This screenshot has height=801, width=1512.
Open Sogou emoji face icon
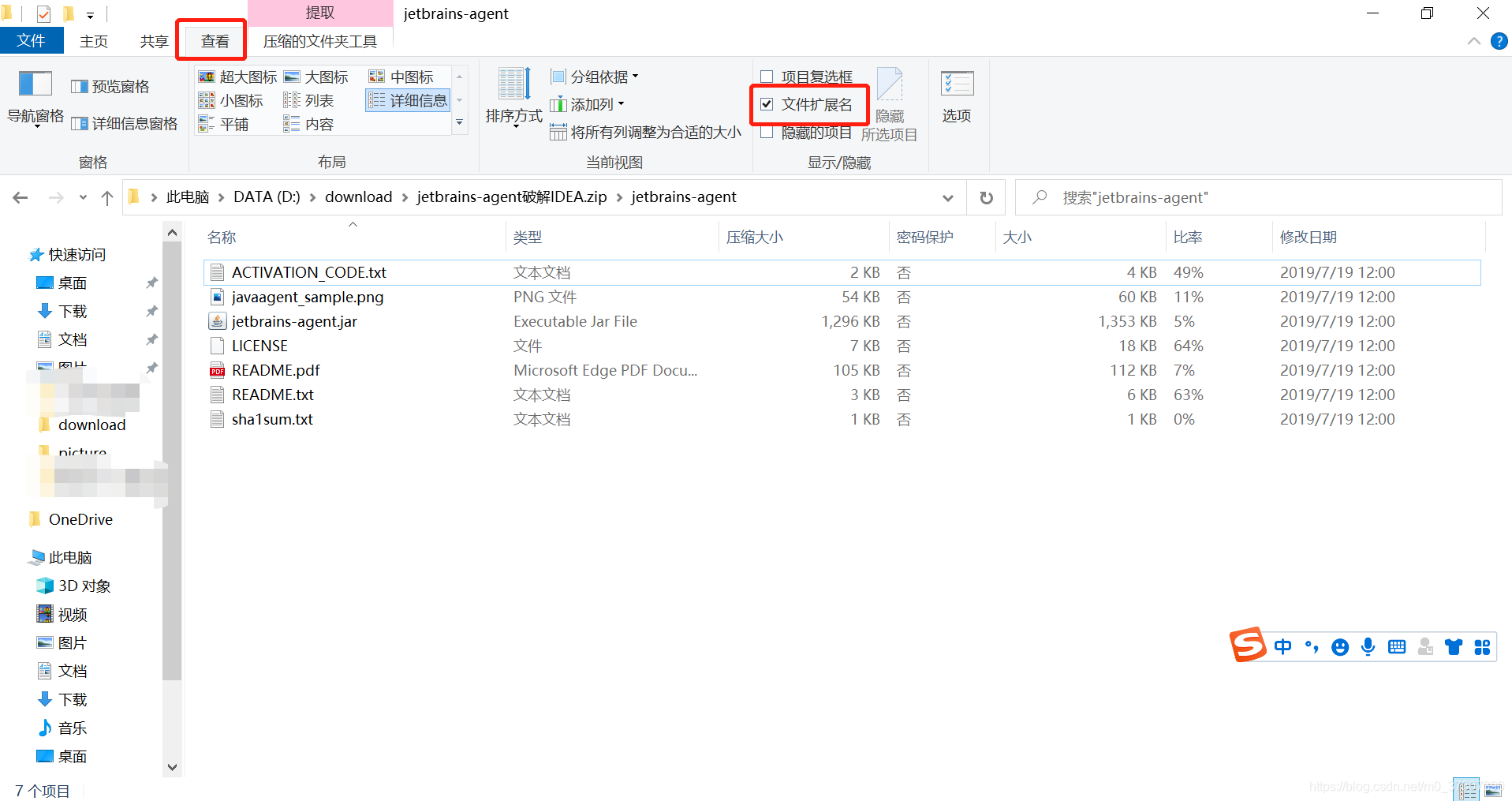[1339, 647]
